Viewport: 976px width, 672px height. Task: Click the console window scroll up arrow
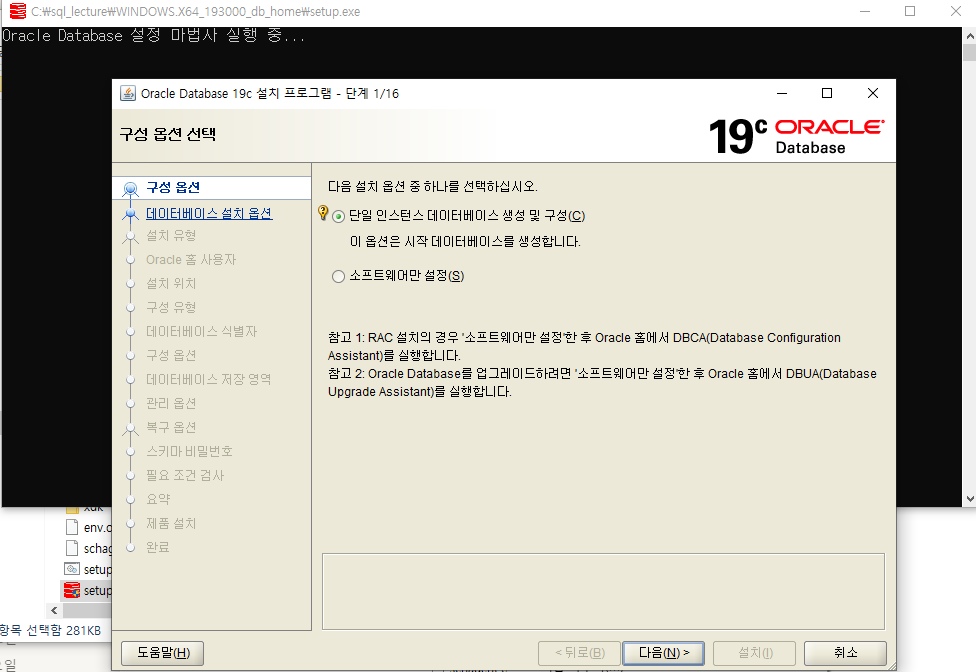(x=970, y=36)
